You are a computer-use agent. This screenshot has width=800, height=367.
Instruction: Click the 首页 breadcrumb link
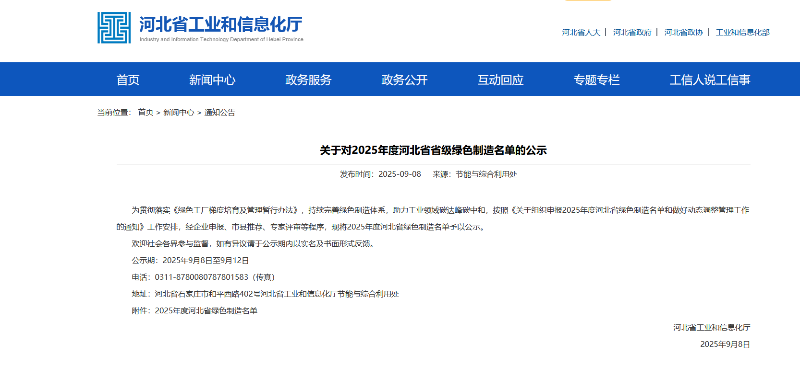145,113
